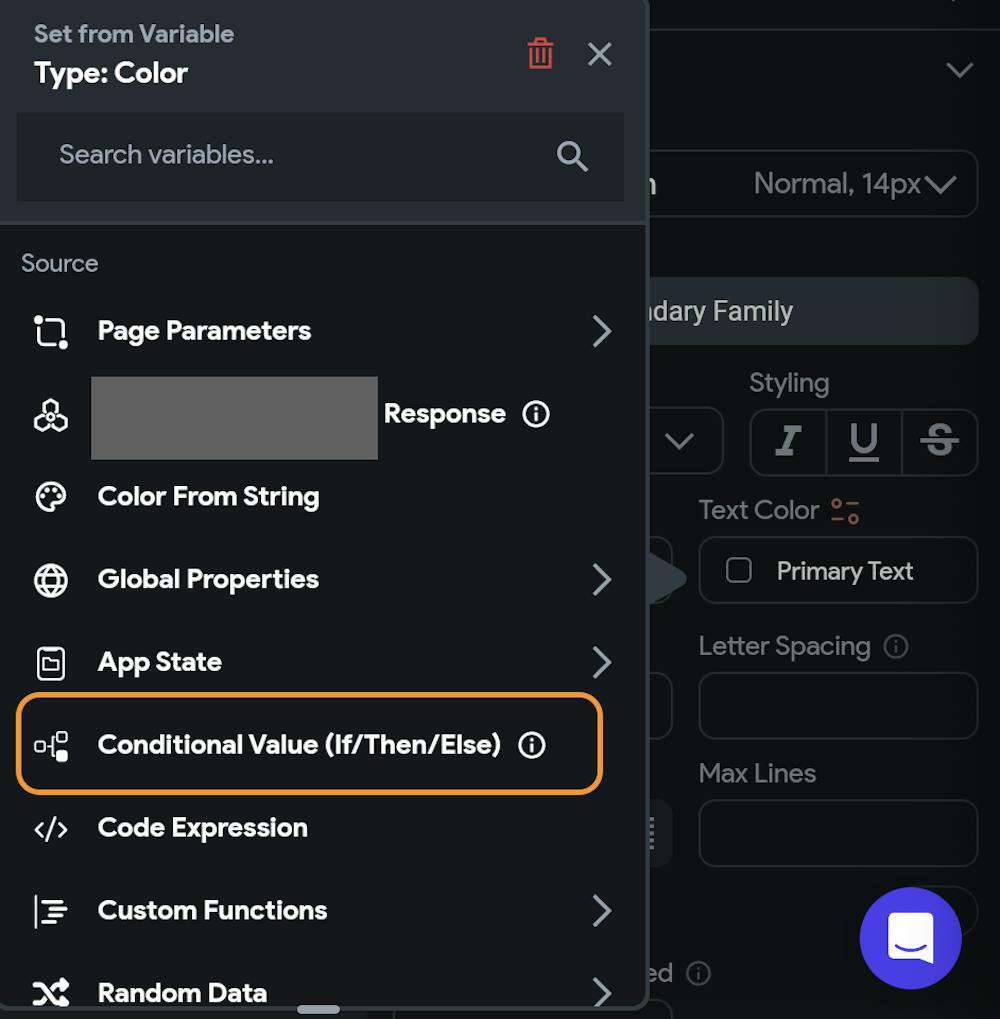
Task: Expand the Page Parameters source list
Action: 602,330
